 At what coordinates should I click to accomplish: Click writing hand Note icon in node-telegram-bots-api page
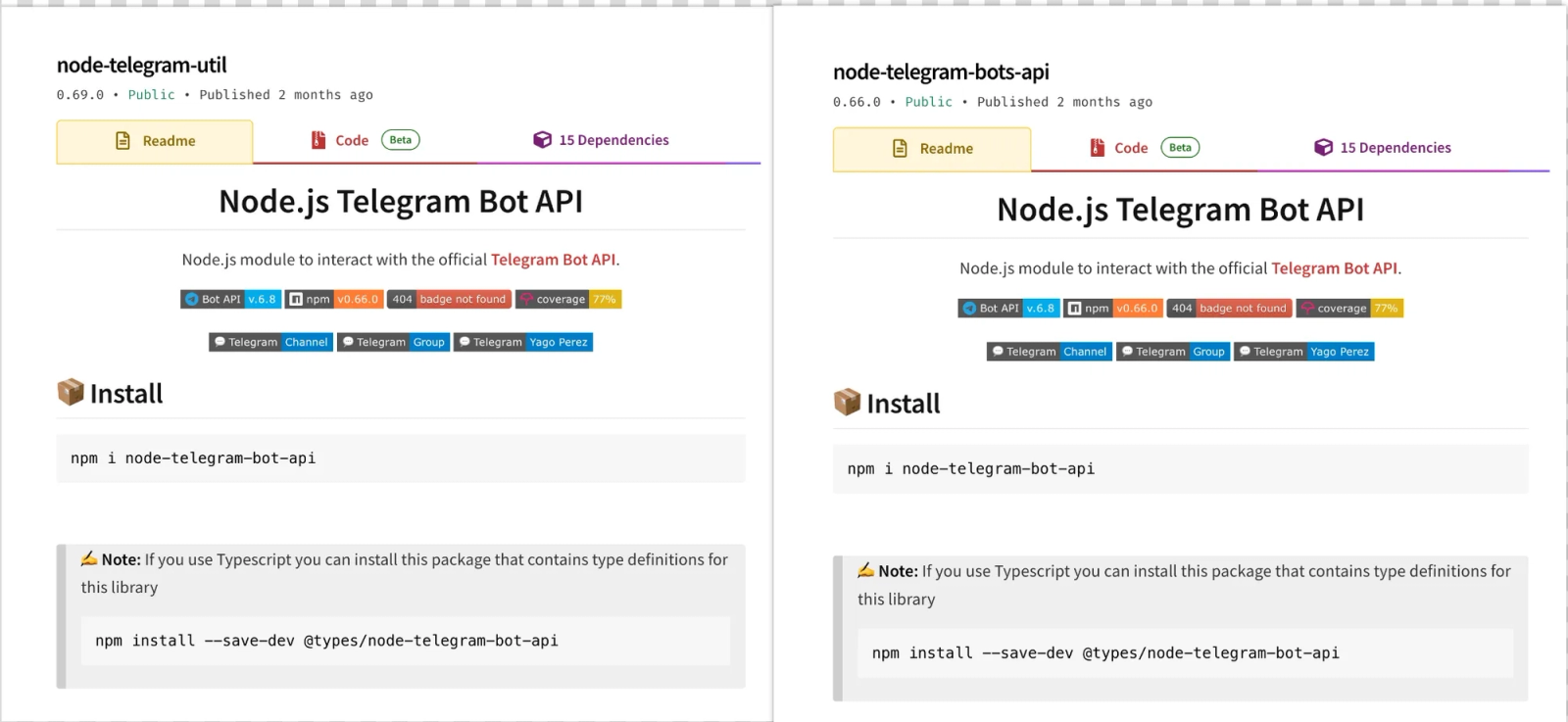tap(866, 569)
